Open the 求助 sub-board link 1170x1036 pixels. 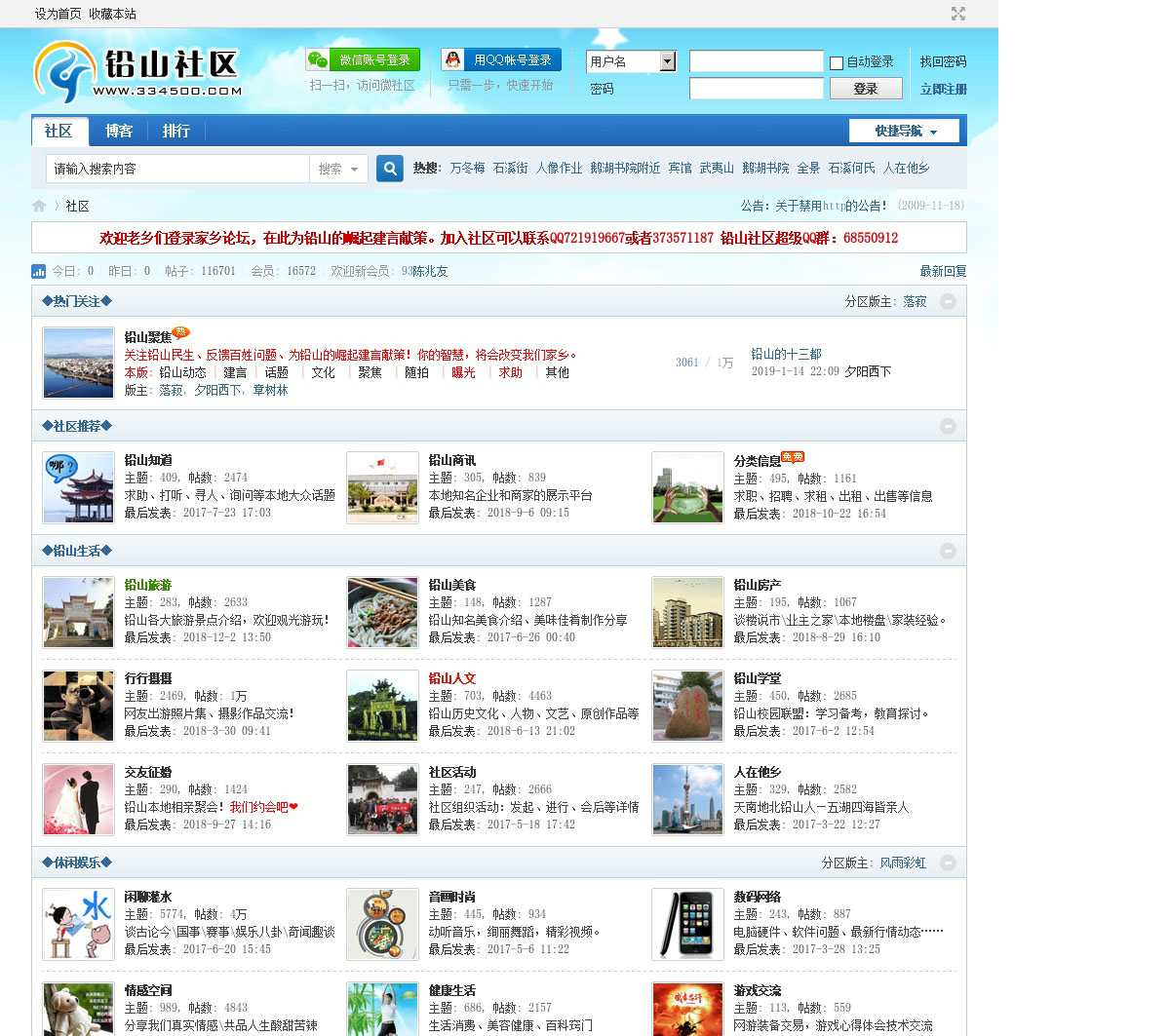tap(510, 372)
